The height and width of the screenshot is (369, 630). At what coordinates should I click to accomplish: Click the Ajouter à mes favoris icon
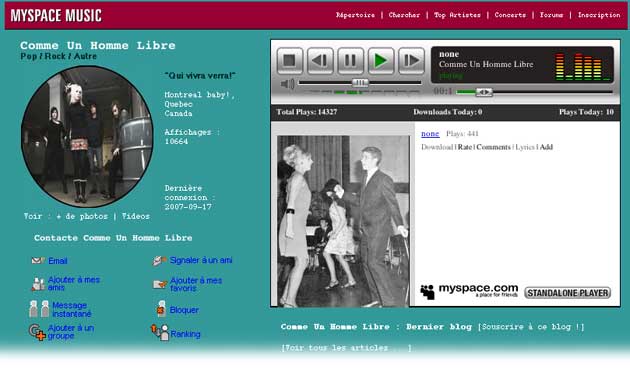pyautogui.click(x=160, y=284)
